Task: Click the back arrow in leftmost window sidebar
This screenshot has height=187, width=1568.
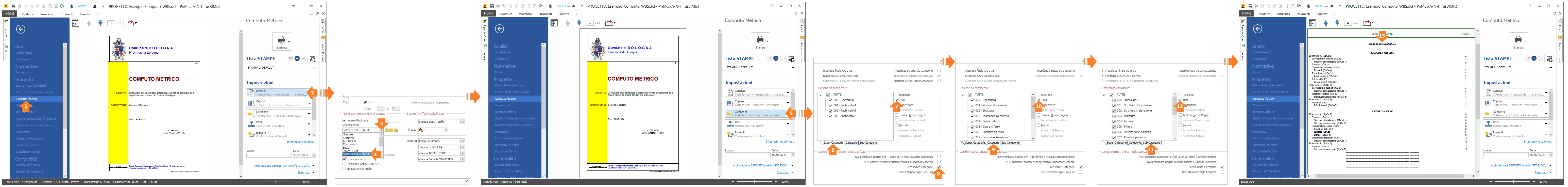Action: [x=21, y=29]
